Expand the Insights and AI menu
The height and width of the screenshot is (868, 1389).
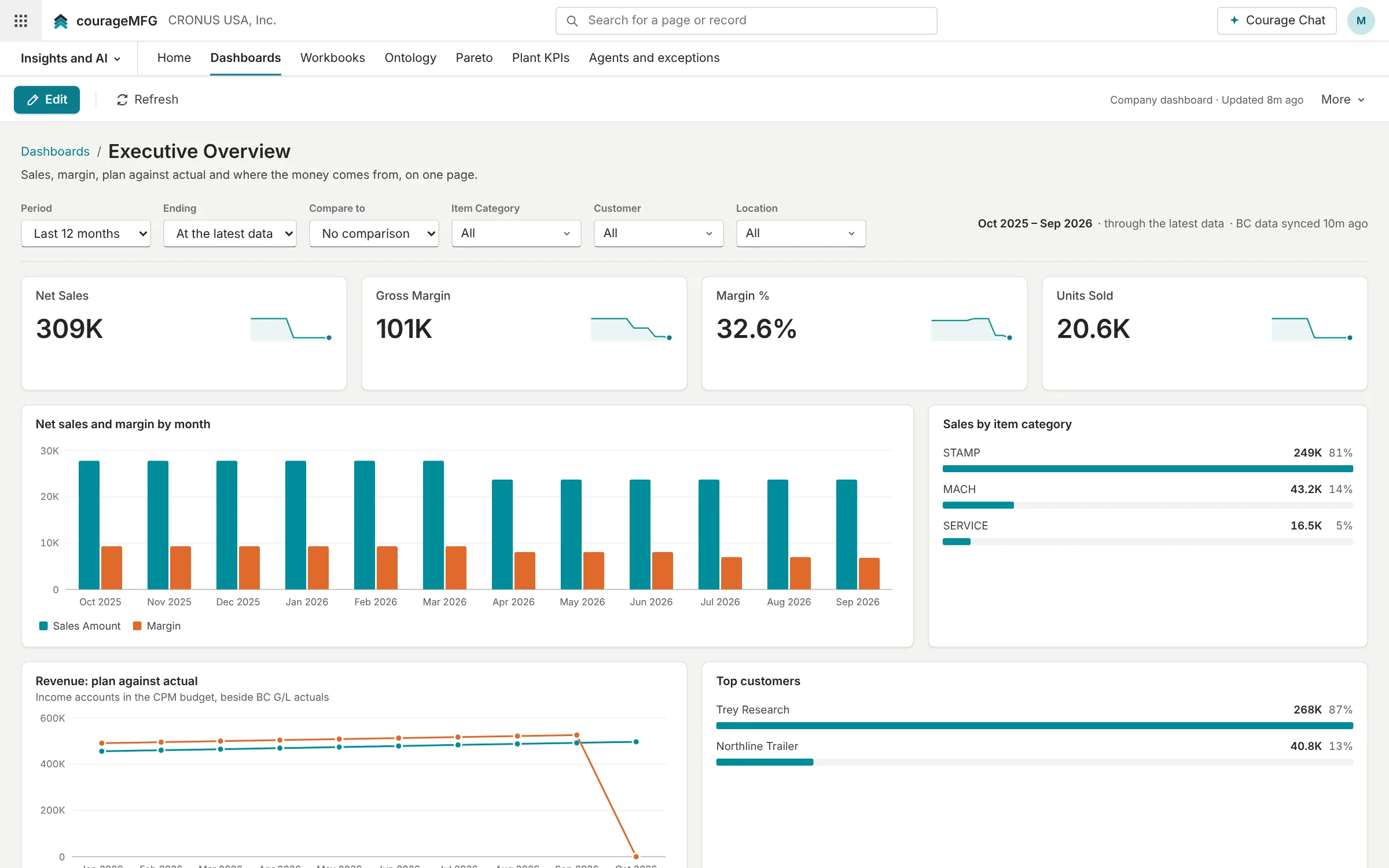point(71,58)
